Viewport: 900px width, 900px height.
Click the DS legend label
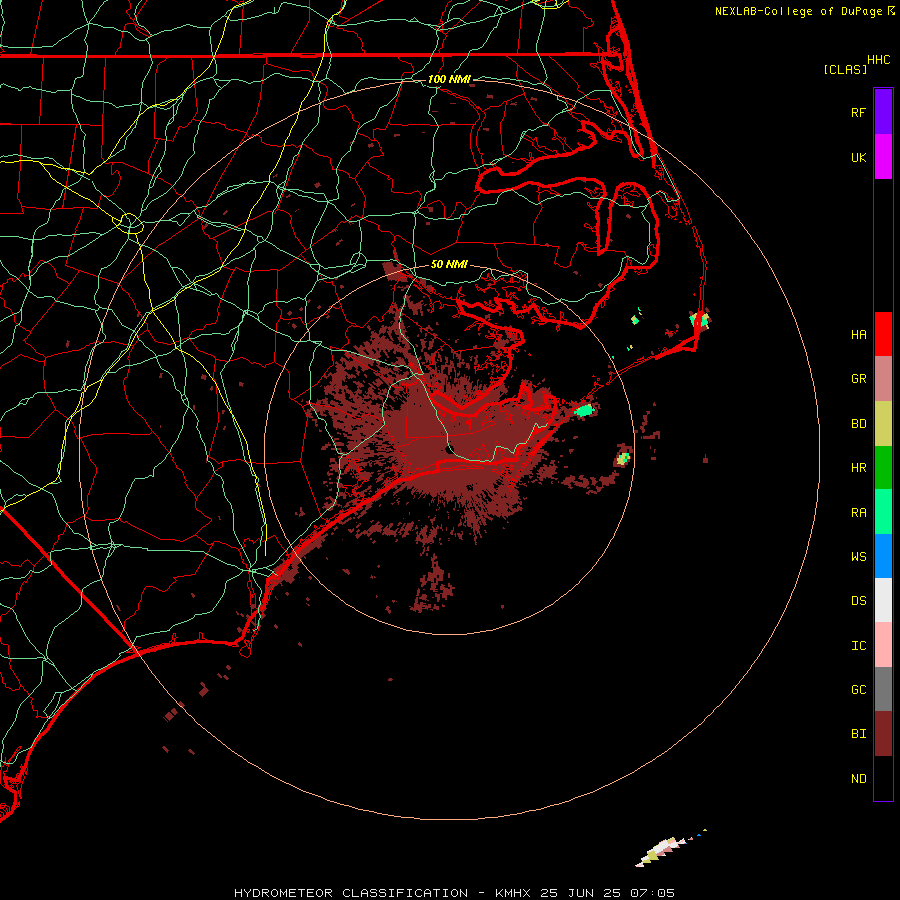pyautogui.click(x=858, y=601)
